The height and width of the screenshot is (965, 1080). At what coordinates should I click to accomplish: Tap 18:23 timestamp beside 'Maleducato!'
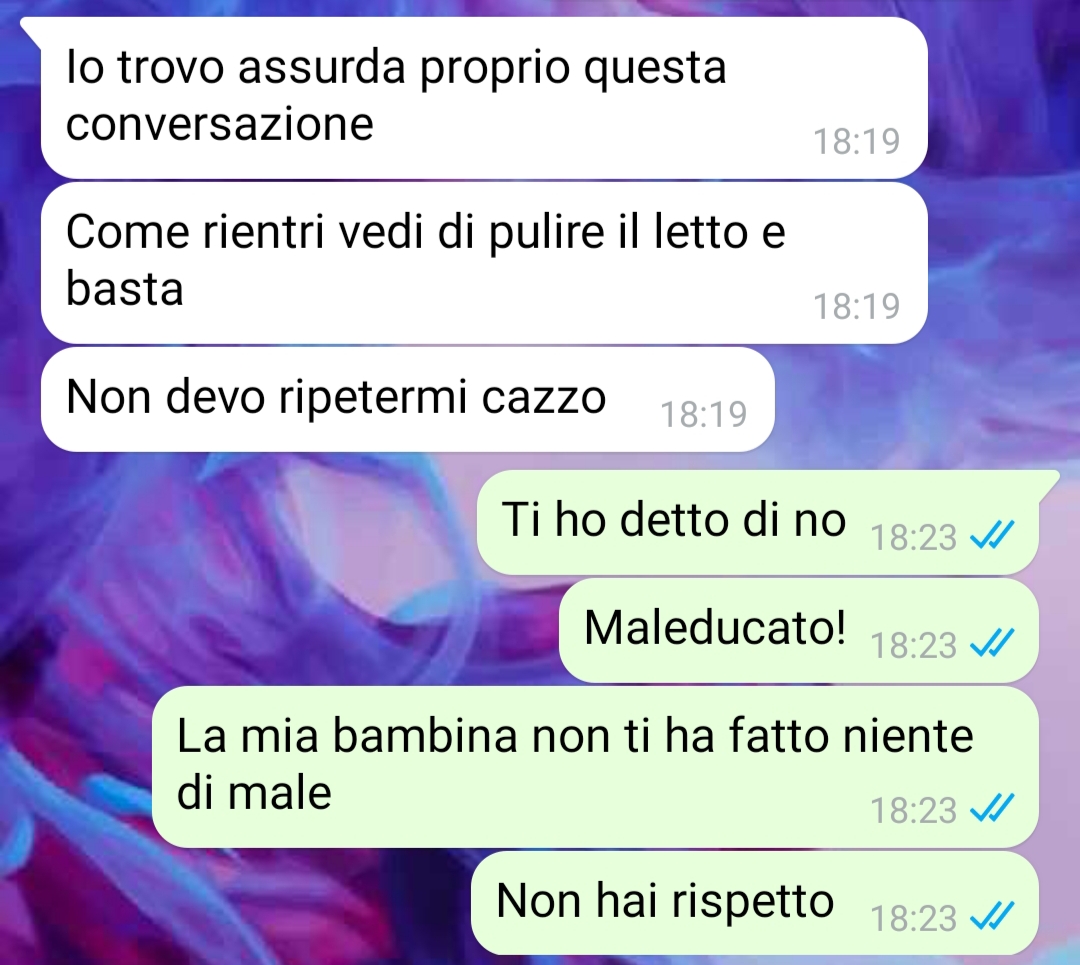click(x=913, y=645)
